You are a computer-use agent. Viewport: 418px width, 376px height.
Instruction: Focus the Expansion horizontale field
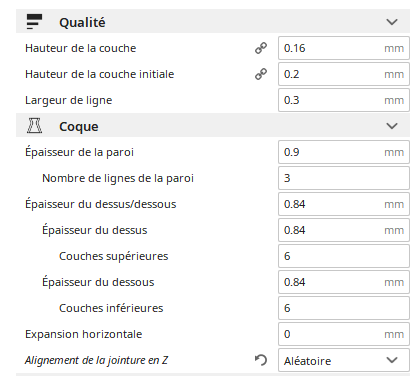click(x=344, y=334)
